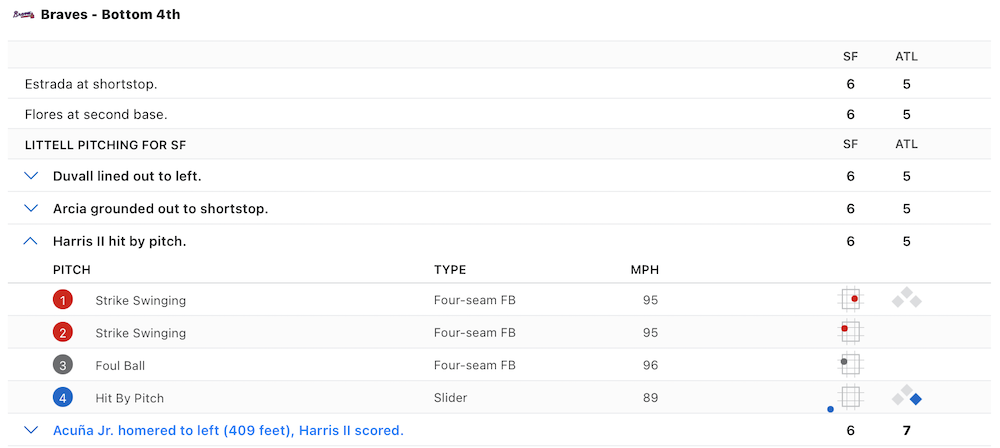
Task: Click strike zone chart for hit by pitch
Action: click(850, 397)
